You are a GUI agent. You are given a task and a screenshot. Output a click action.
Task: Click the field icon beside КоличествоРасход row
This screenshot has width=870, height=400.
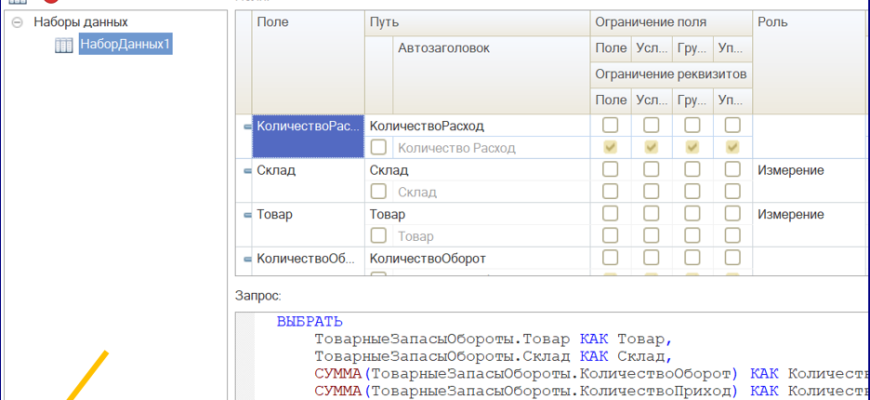247,126
